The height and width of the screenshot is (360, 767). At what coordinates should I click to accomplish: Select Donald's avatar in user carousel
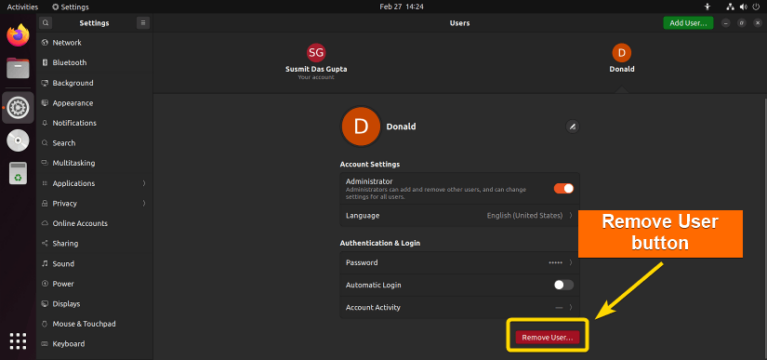coord(622,53)
